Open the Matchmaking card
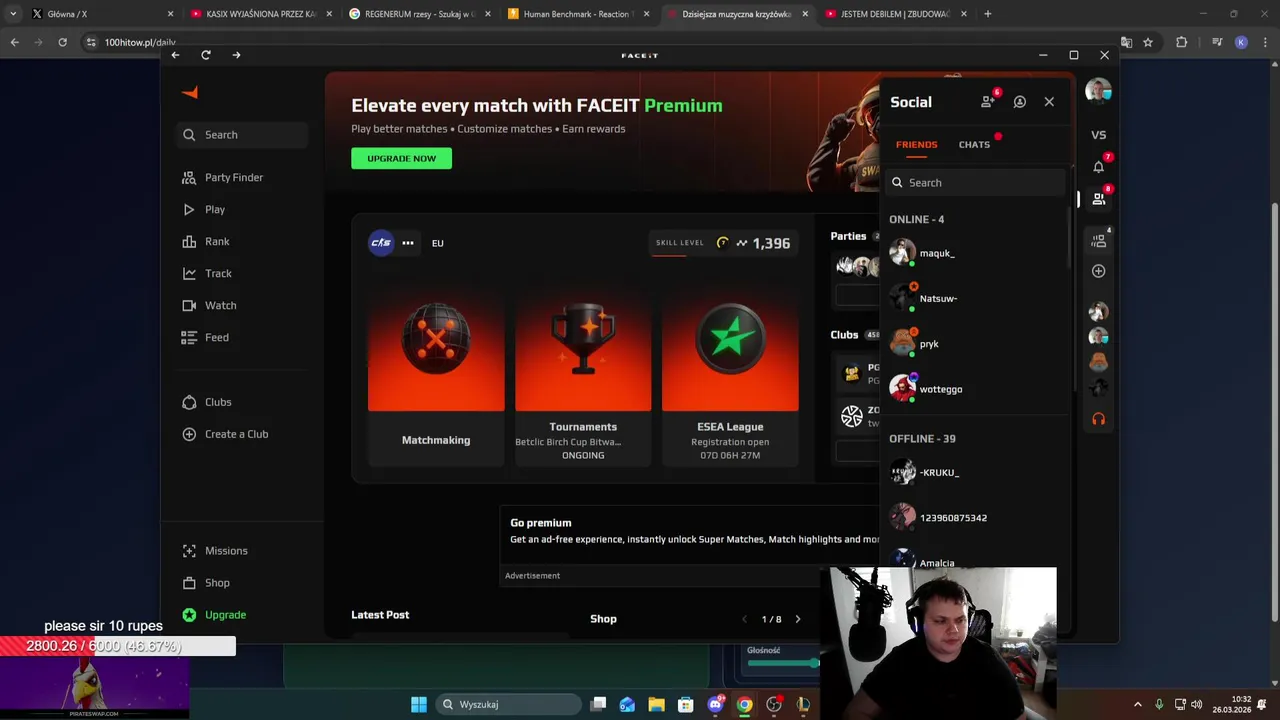This screenshot has height=720, width=1280. (x=436, y=374)
